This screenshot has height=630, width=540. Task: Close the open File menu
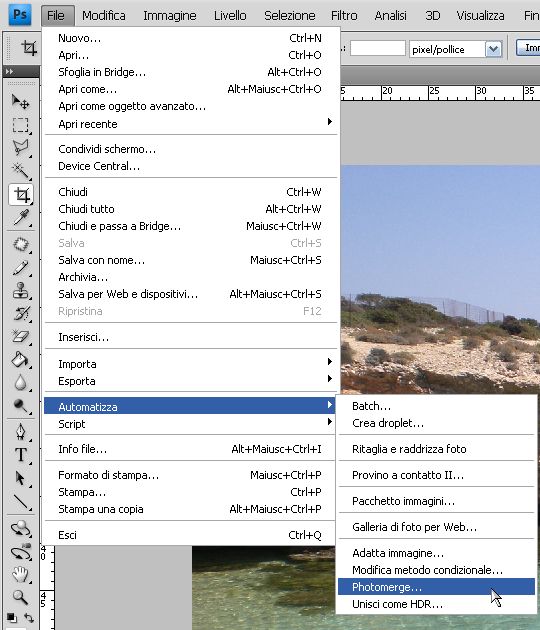coord(57,16)
